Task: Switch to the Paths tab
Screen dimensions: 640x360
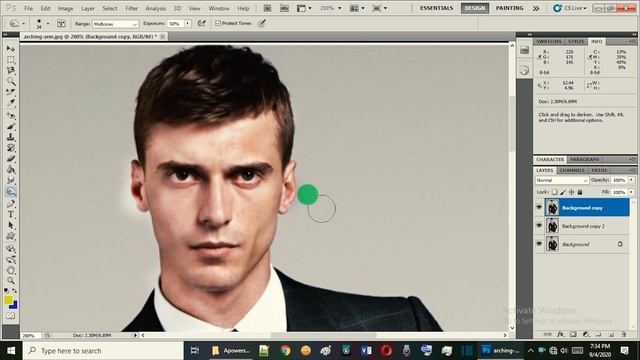Action: 599,170
